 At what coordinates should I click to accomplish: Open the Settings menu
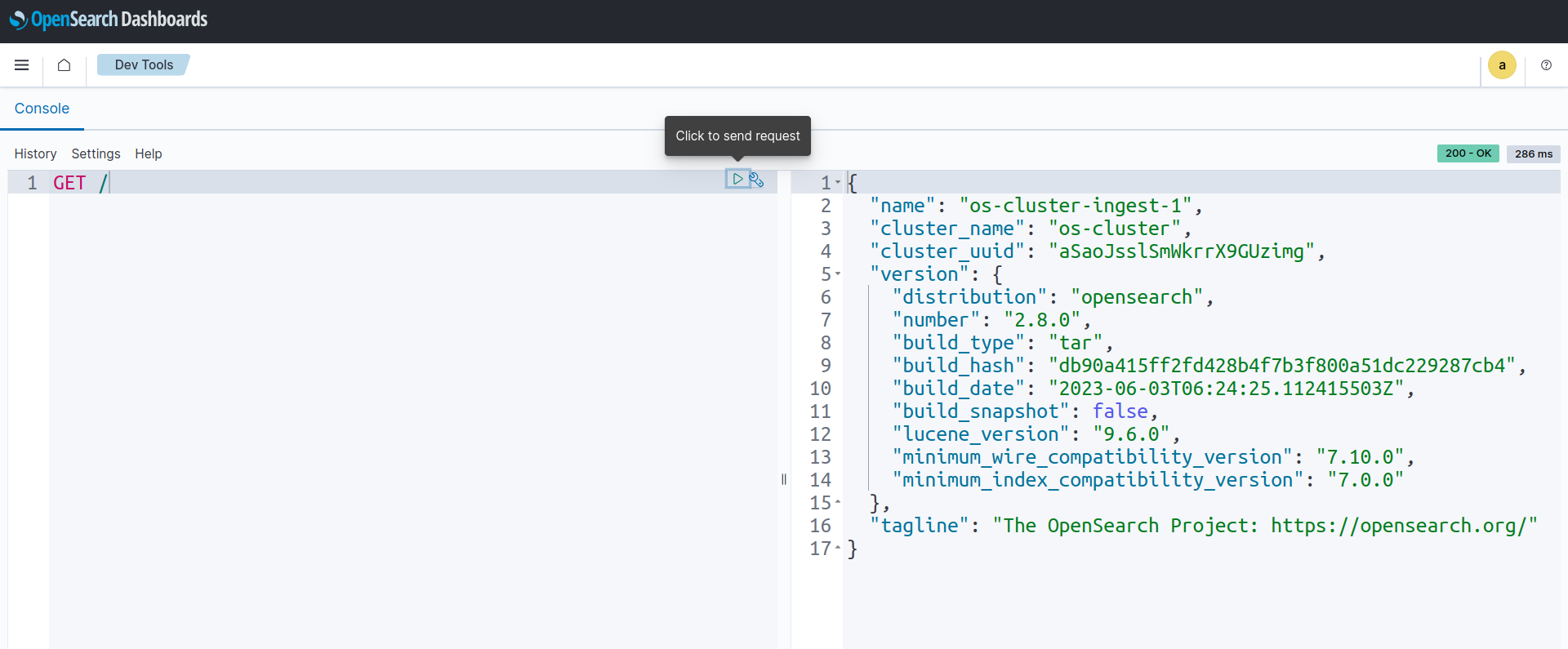click(96, 153)
